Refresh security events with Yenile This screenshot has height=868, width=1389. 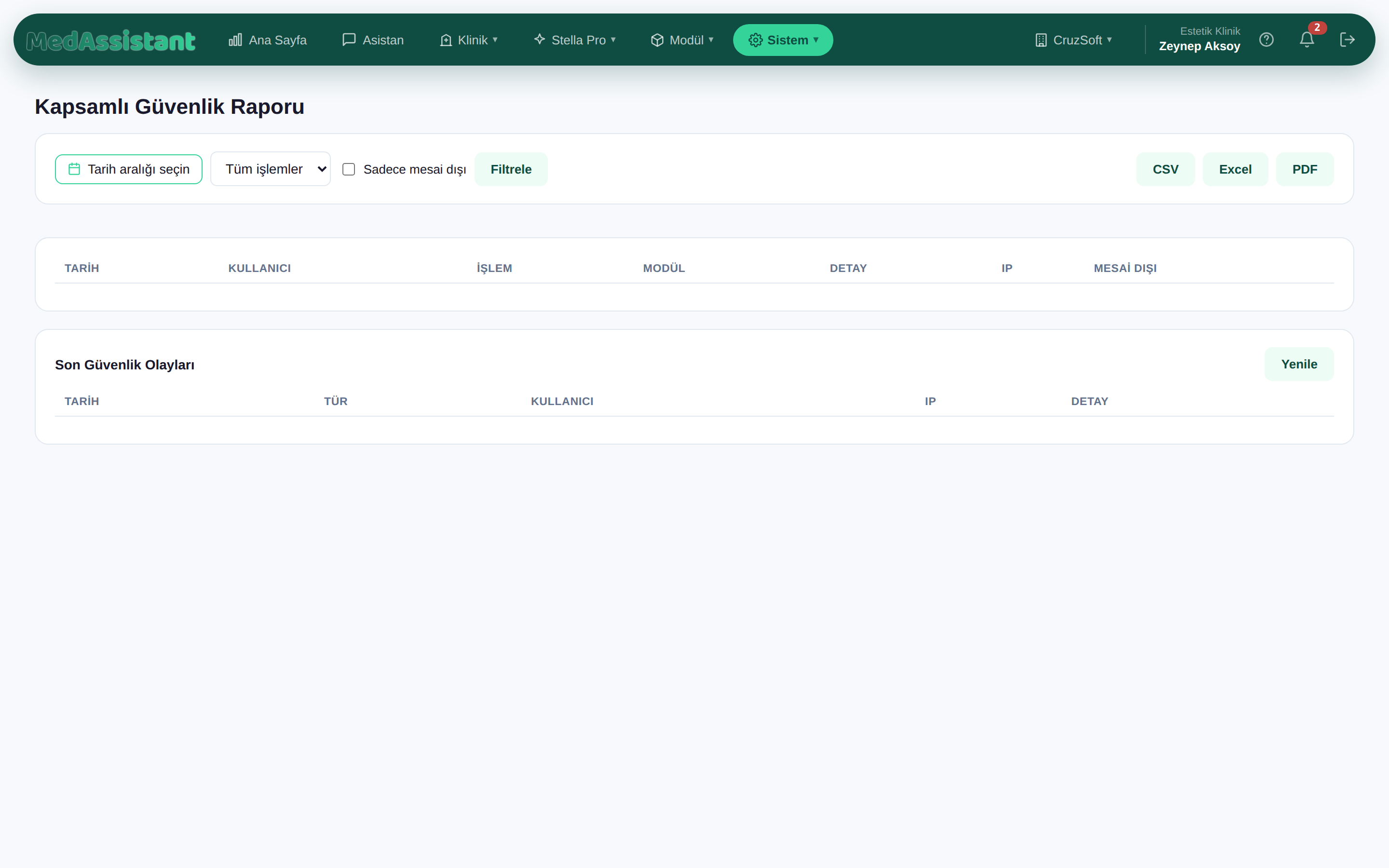click(1299, 364)
